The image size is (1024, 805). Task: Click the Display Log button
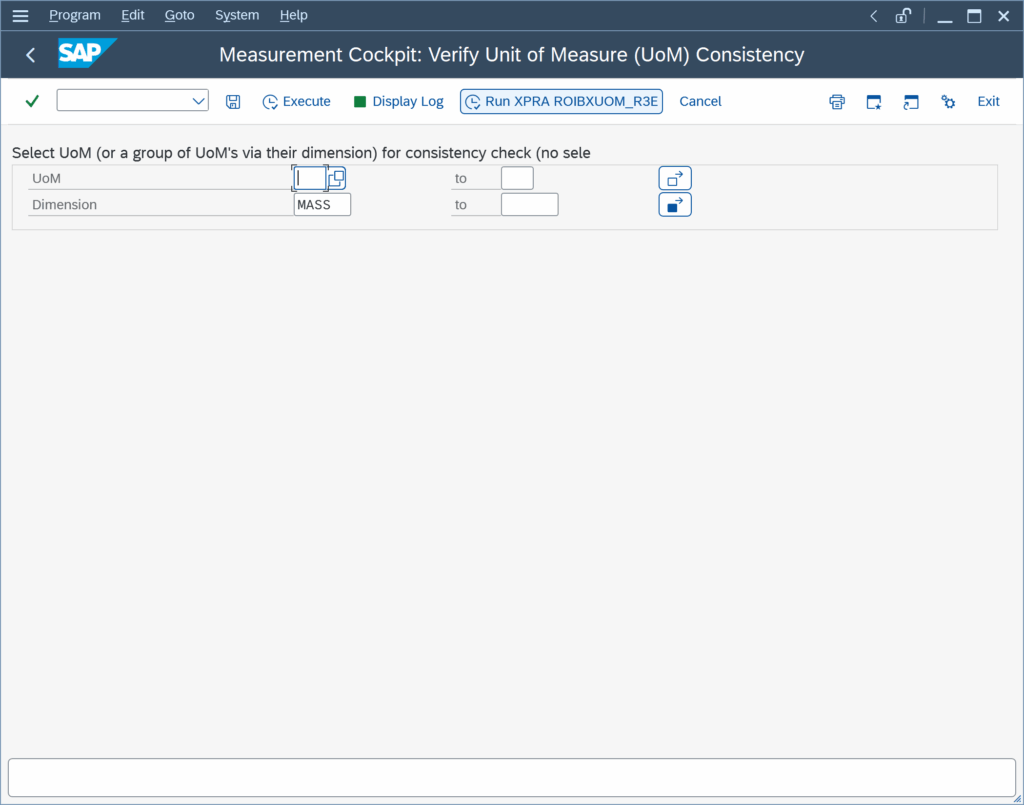click(x=398, y=101)
